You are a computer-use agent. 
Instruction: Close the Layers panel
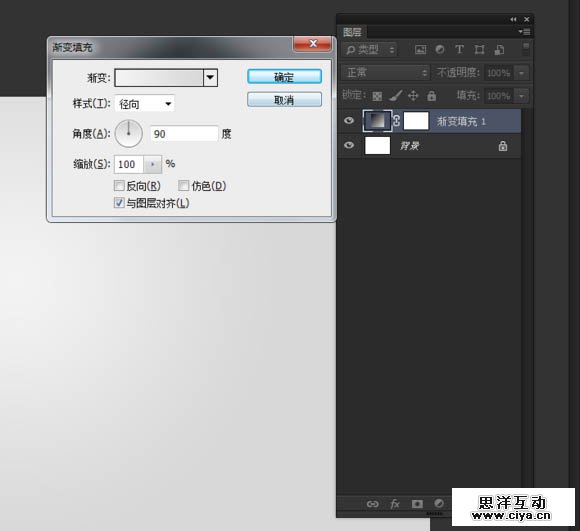pyautogui.click(x=527, y=19)
